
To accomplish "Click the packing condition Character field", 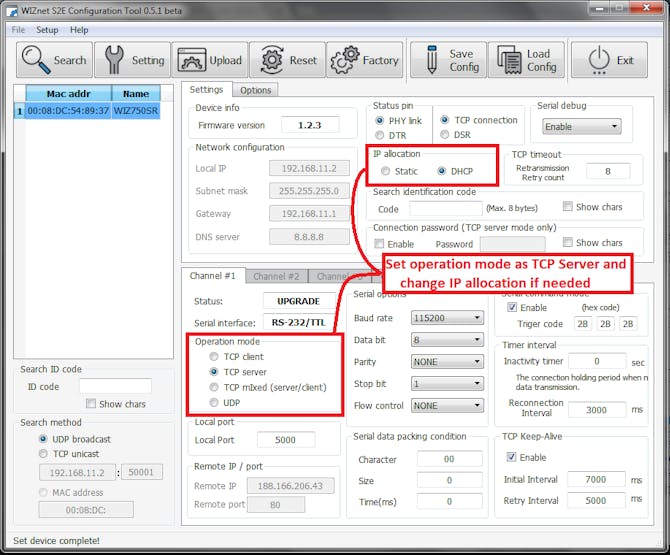I will tap(450, 459).
